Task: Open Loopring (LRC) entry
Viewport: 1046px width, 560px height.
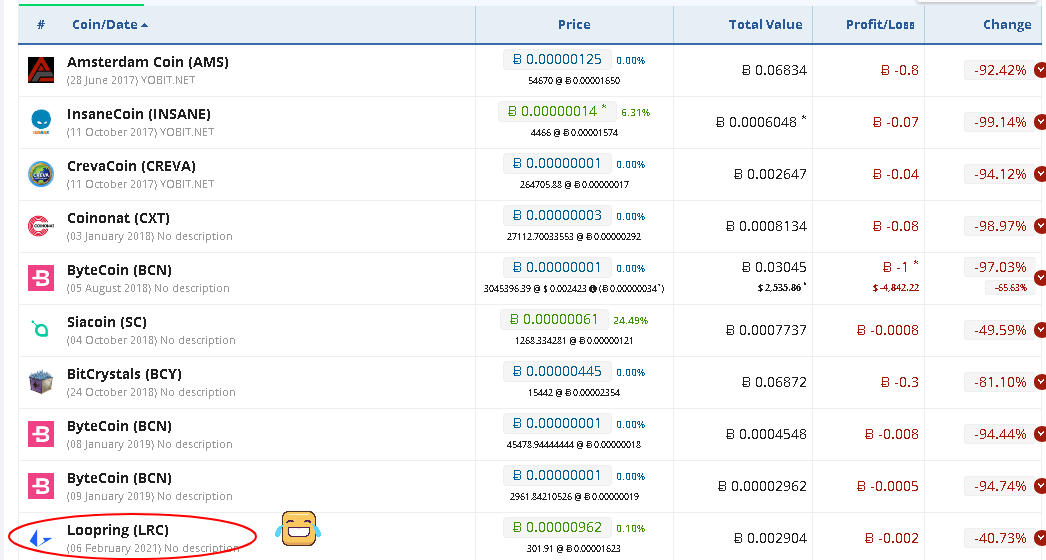Action: [117, 531]
